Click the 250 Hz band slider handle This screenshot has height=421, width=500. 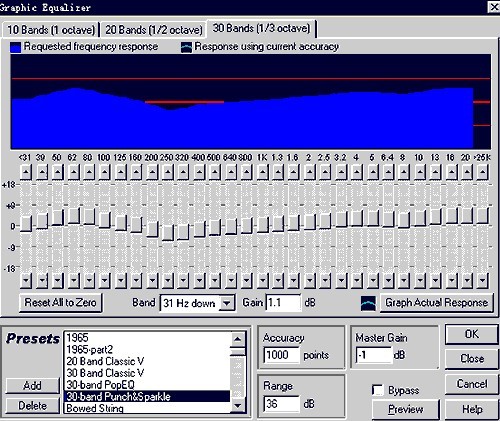(x=168, y=232)
